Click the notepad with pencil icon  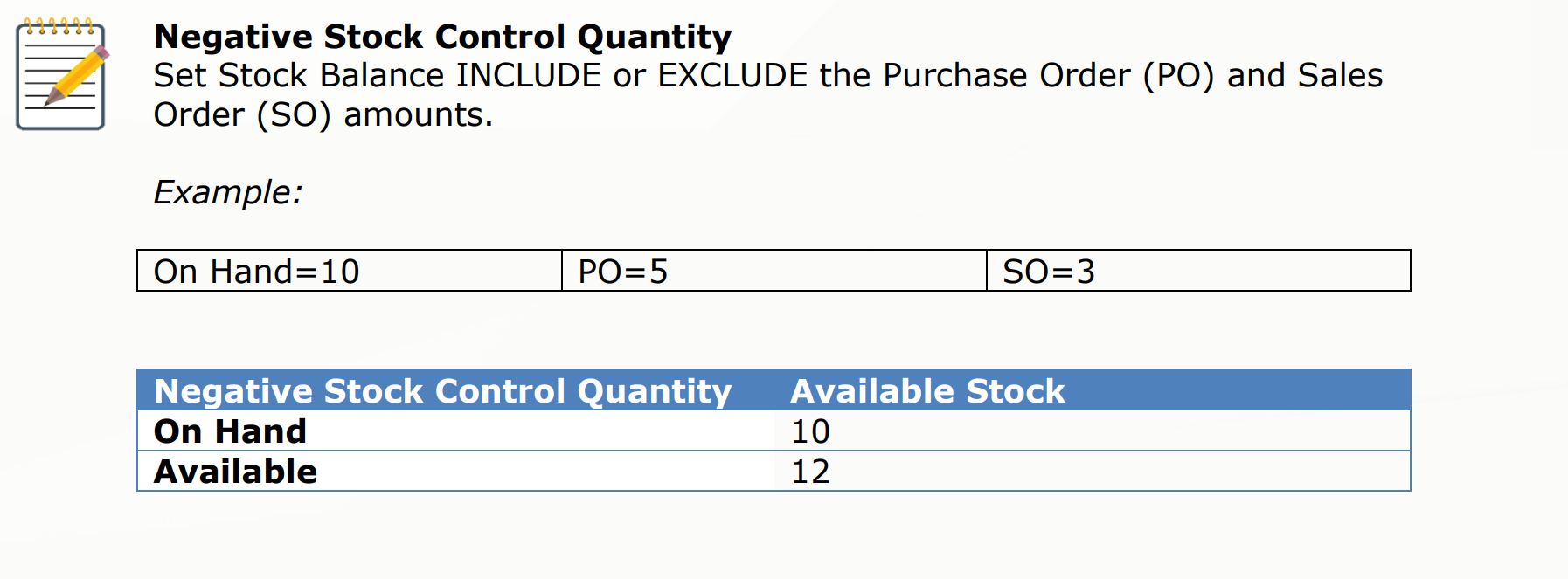[x=62, y=74]
